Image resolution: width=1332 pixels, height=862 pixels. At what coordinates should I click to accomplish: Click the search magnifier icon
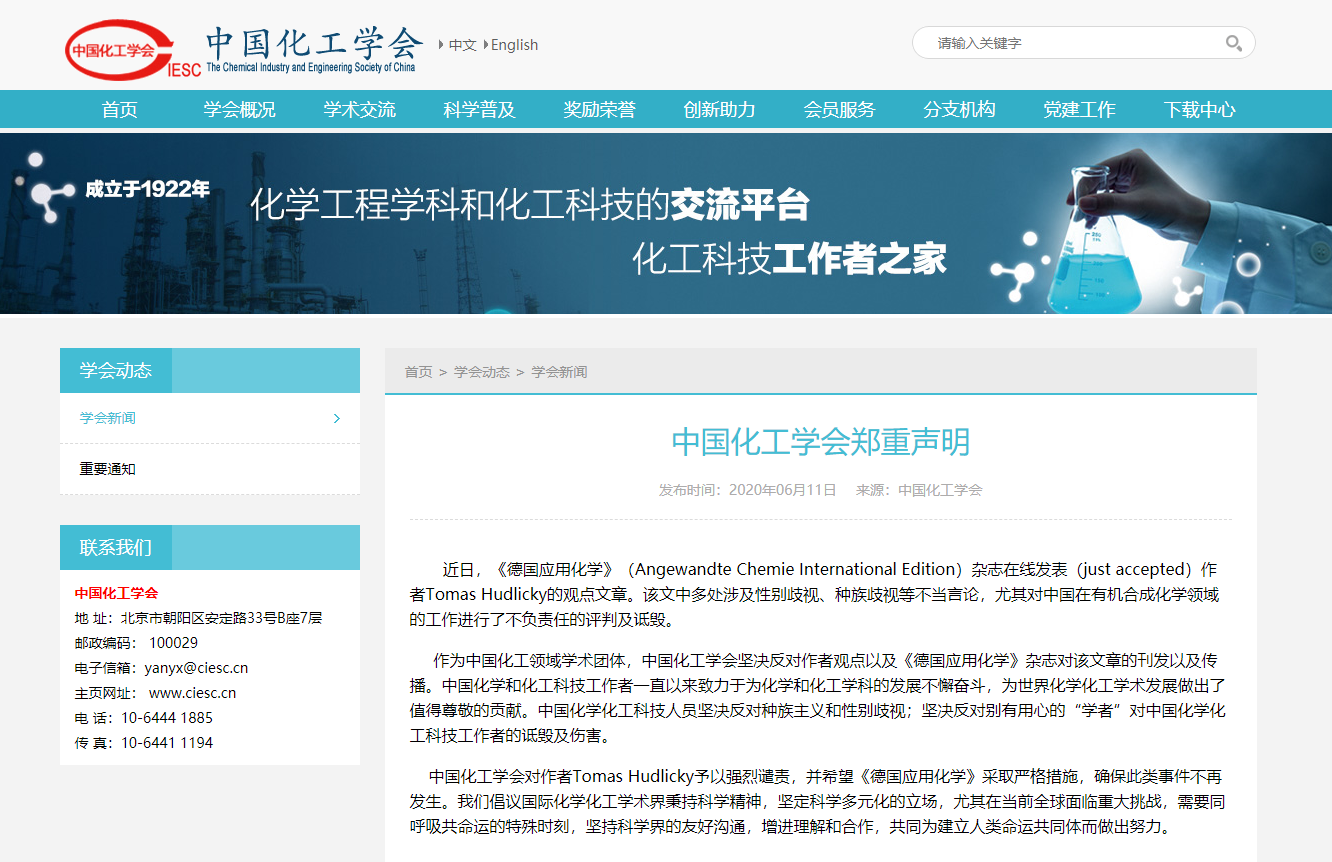pyautogui.click(x=1233, y=43)
